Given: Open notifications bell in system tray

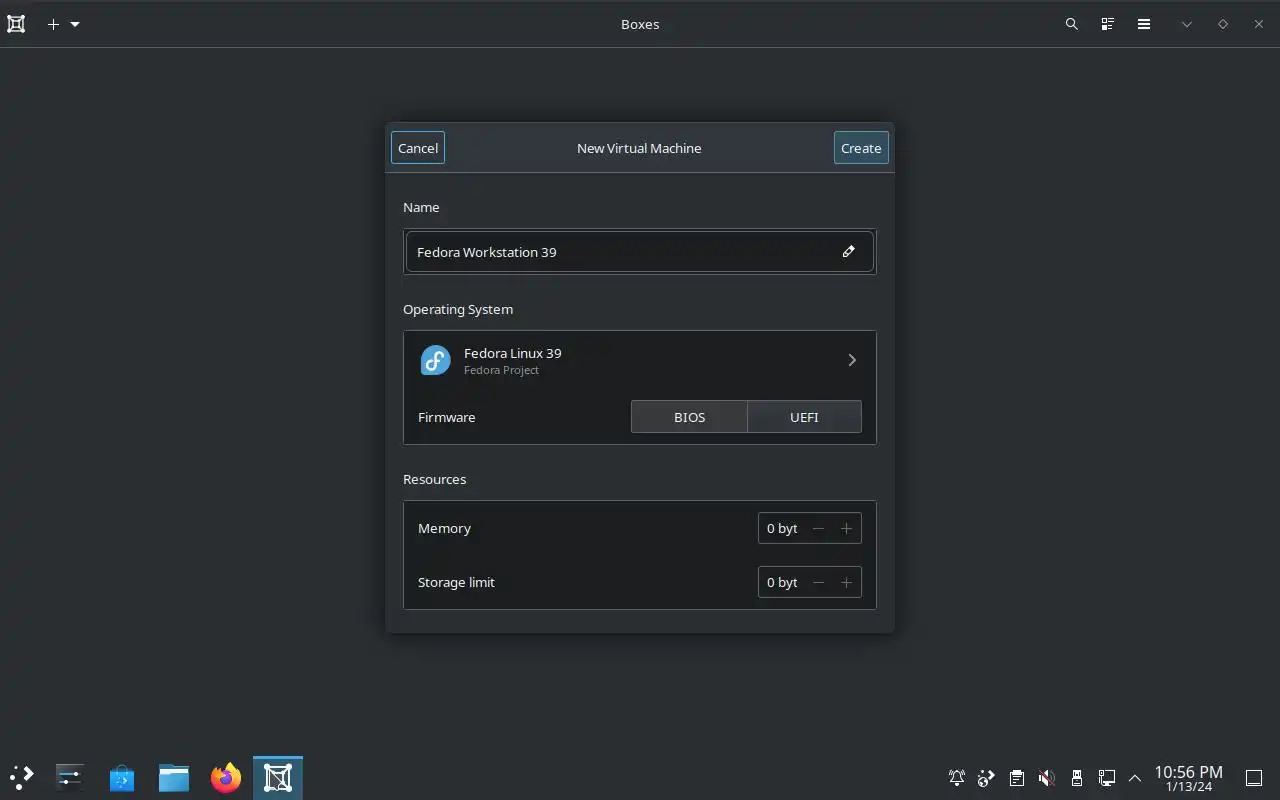Looking at the screenshot, I should pos(957,777).
